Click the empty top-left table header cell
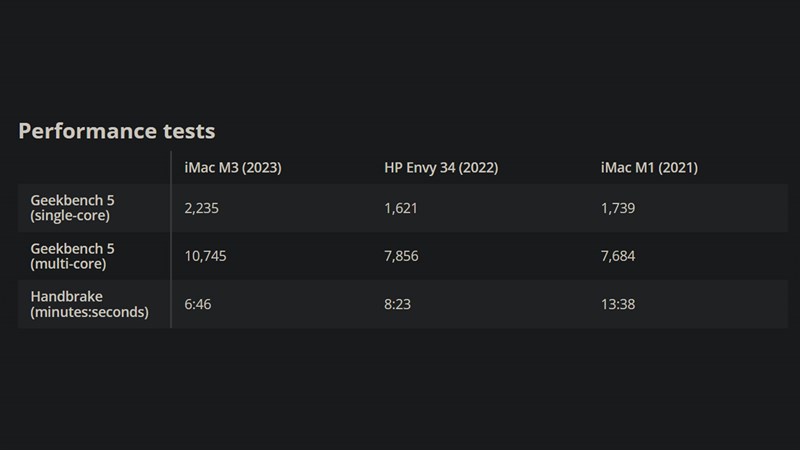 point(94,168)
